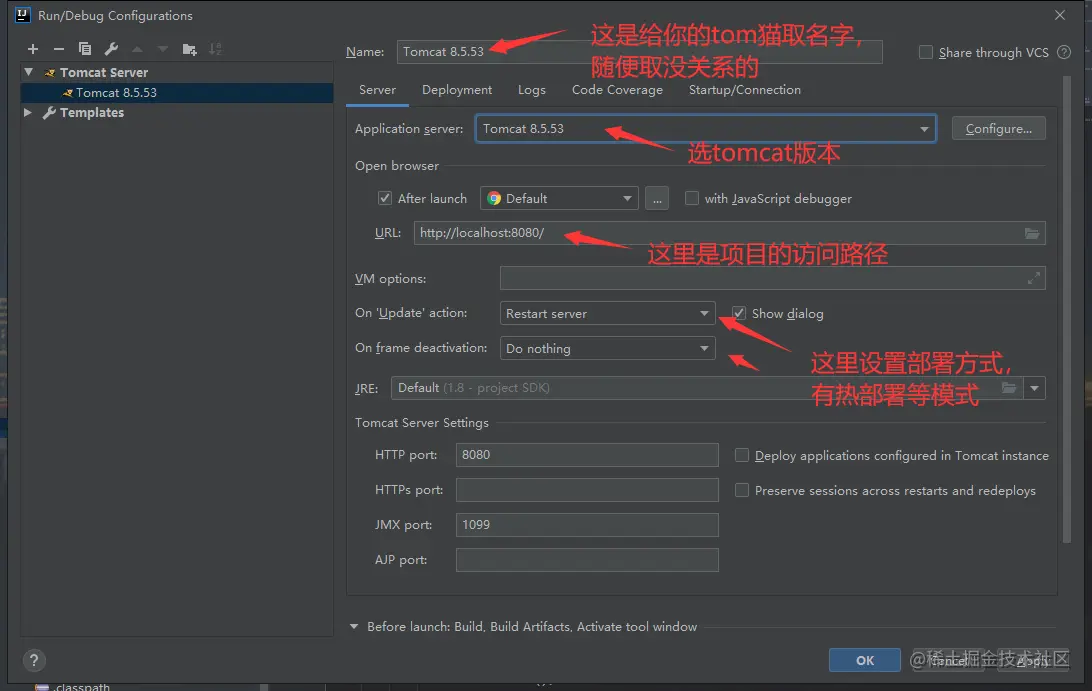Move configuration up arrow icon
Viewport: 1092px width, 691px height.
137,49
